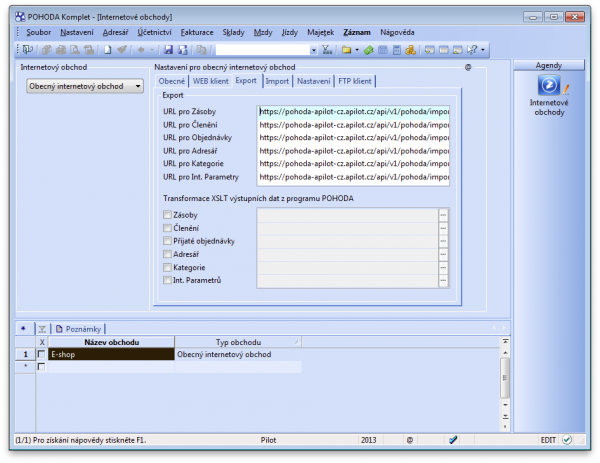Tick the checkbox in the empty new row
600x463 pixels.
pos(41,367)
